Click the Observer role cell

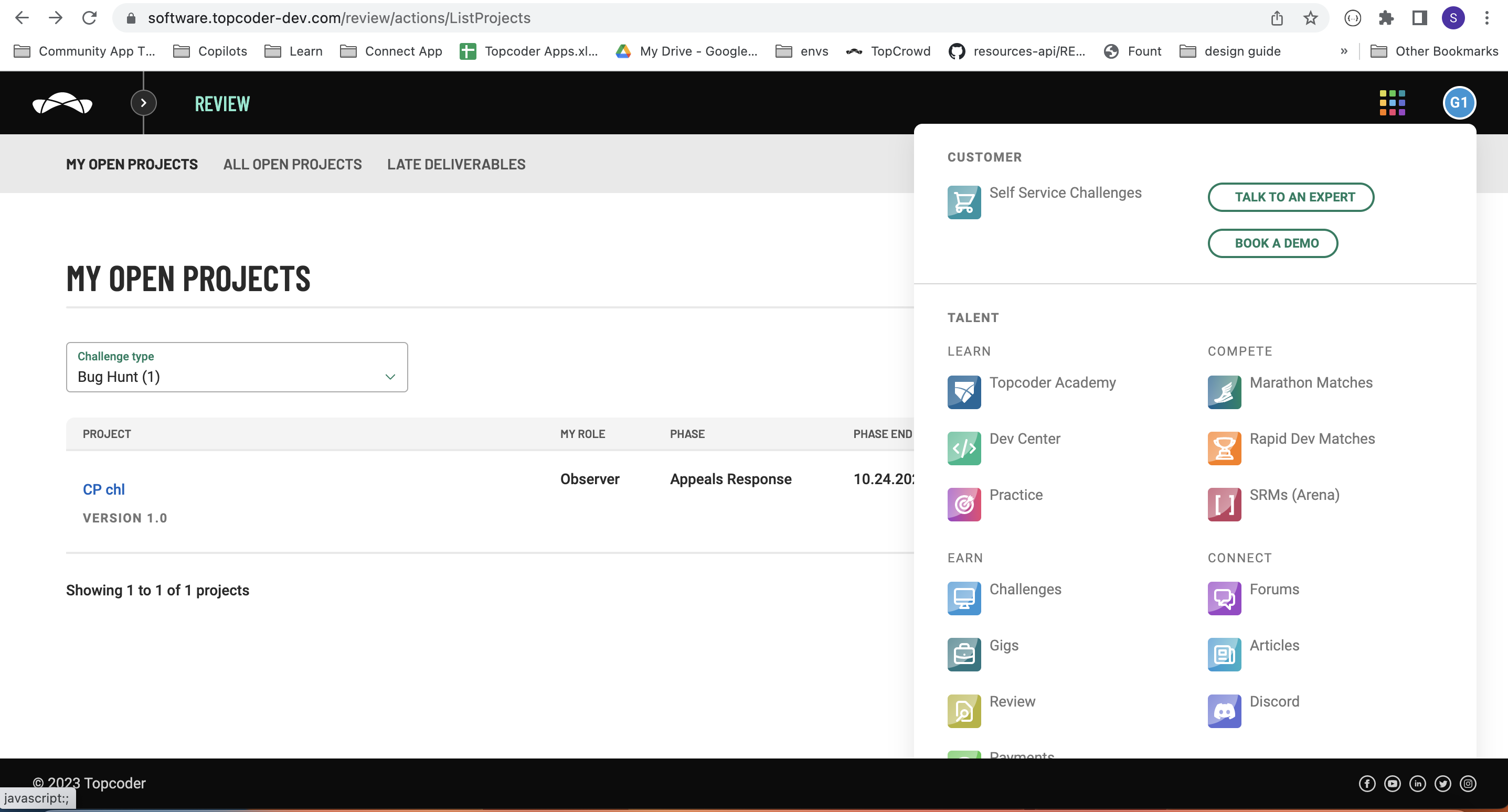click(589, 479)
